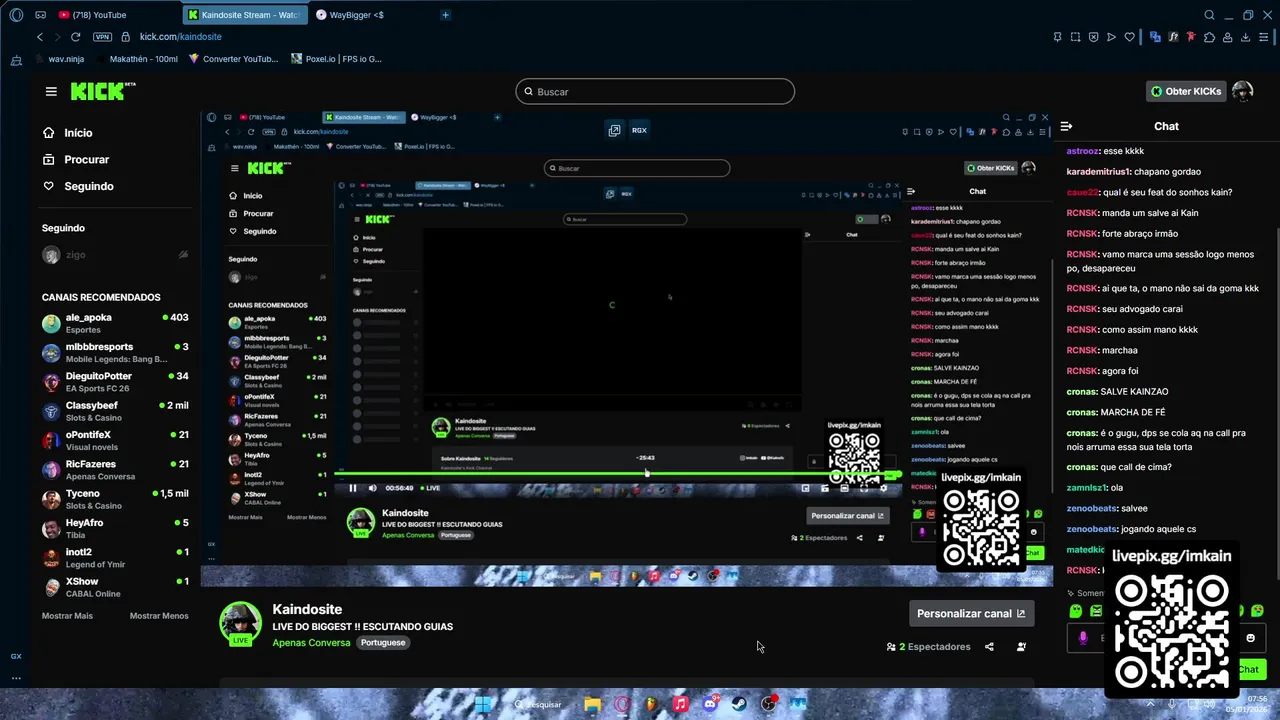The image size is (1280, 720).
Task: Open recommended channel mlbbbresports
Action: click(x=115, y=352)
